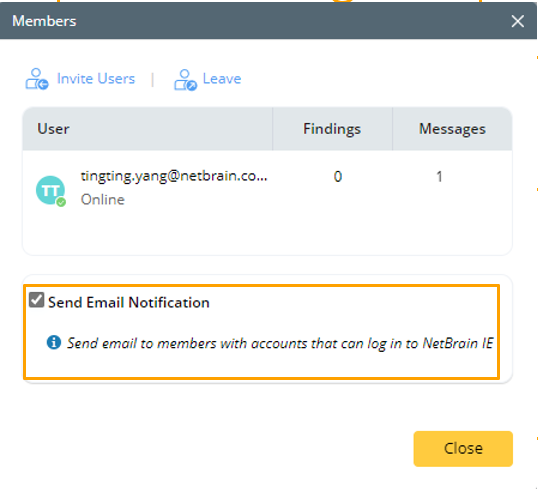538x489 pixels.
Task: Click the TT user avatar
Action: point(50,190)
